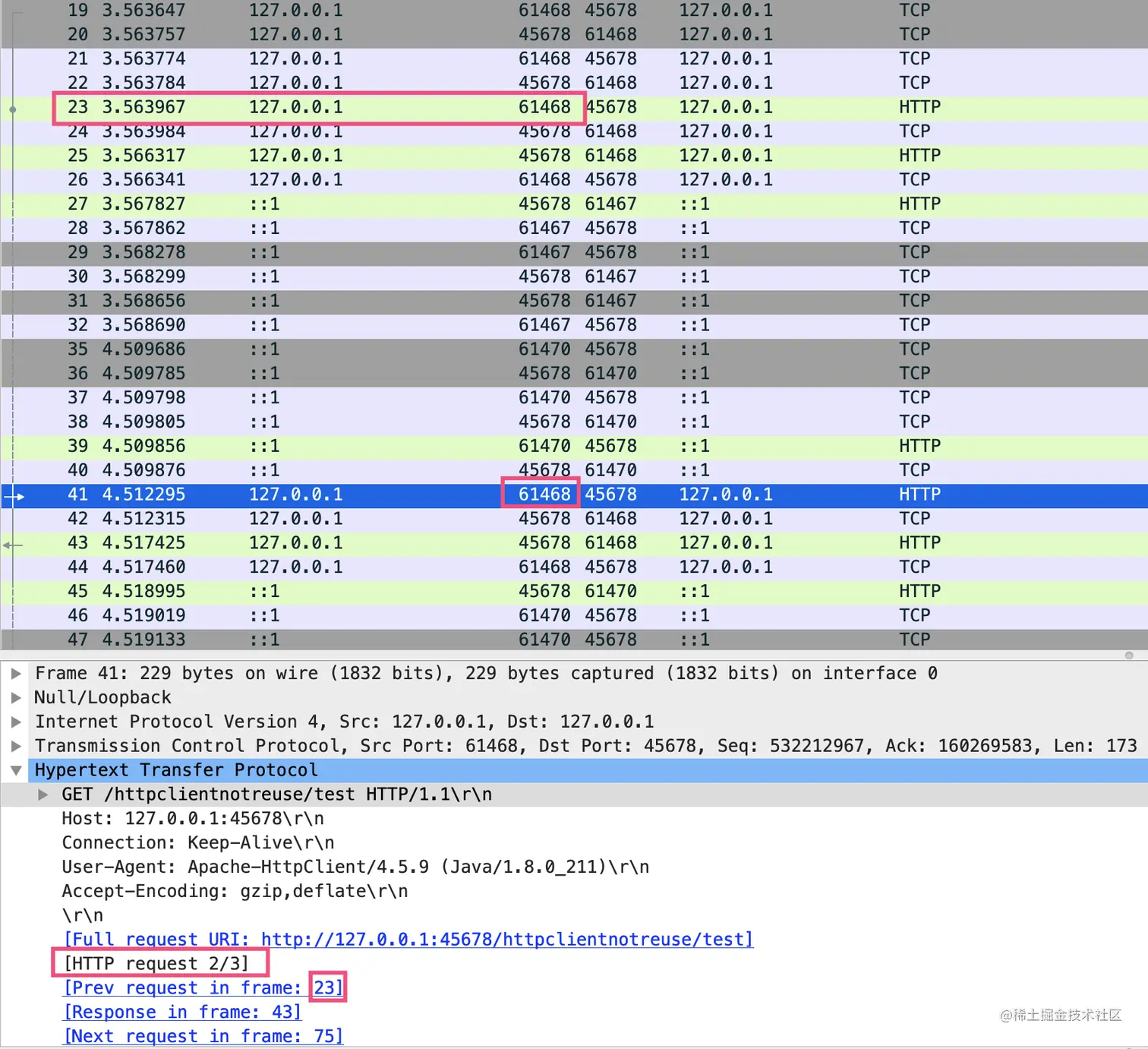This screenshot has width=1148, height=1049.
Task: Follow the Next request in frame 75 link
Action: coord(204,1037)
